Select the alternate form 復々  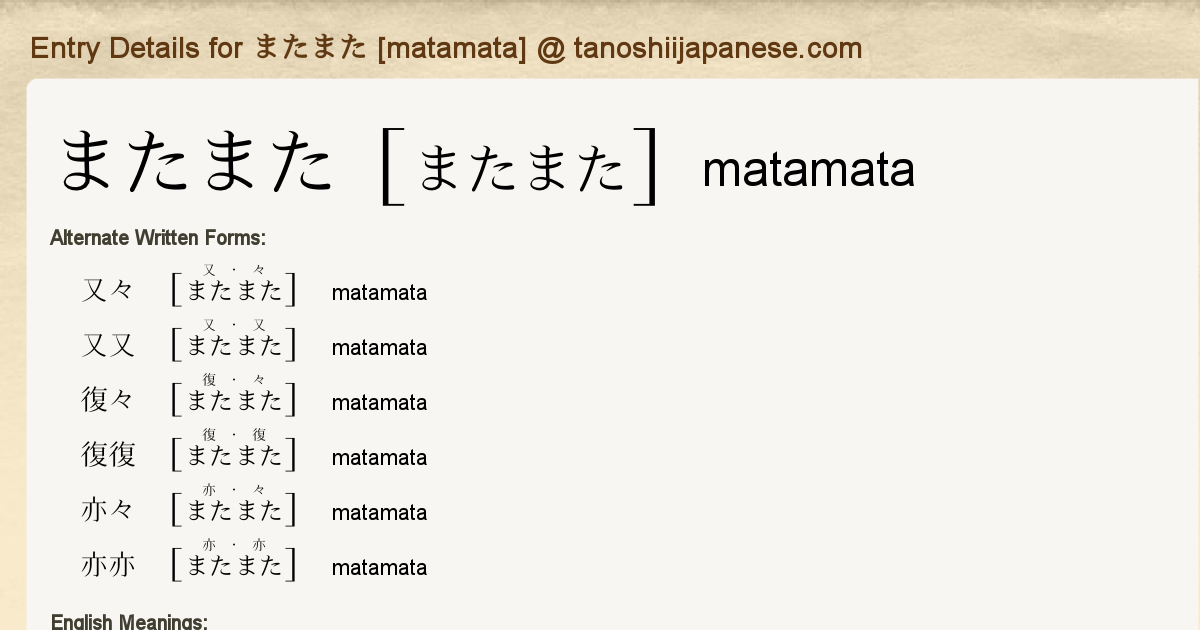108,401
